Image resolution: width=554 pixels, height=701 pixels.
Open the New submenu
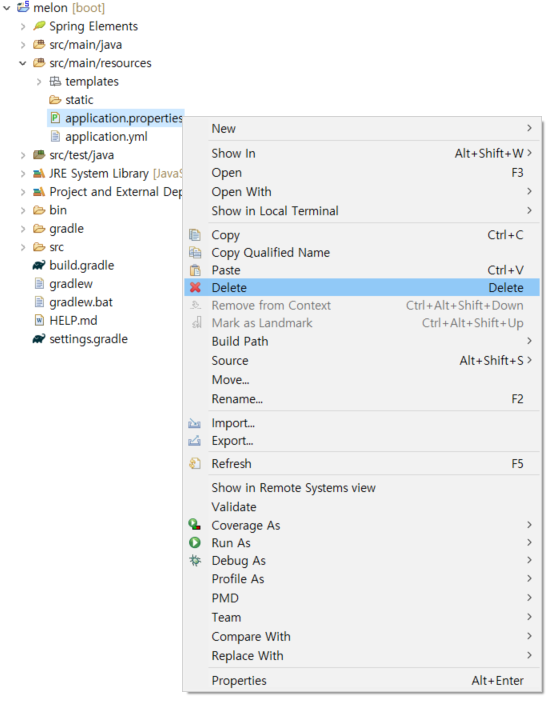click(362, 128)
